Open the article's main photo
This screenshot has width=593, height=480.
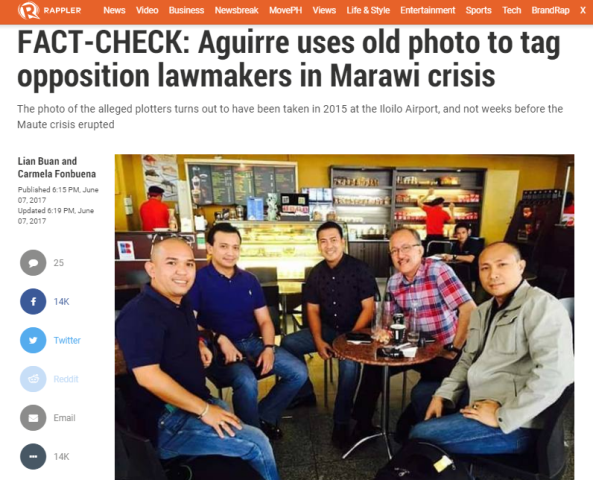(345, 317)
